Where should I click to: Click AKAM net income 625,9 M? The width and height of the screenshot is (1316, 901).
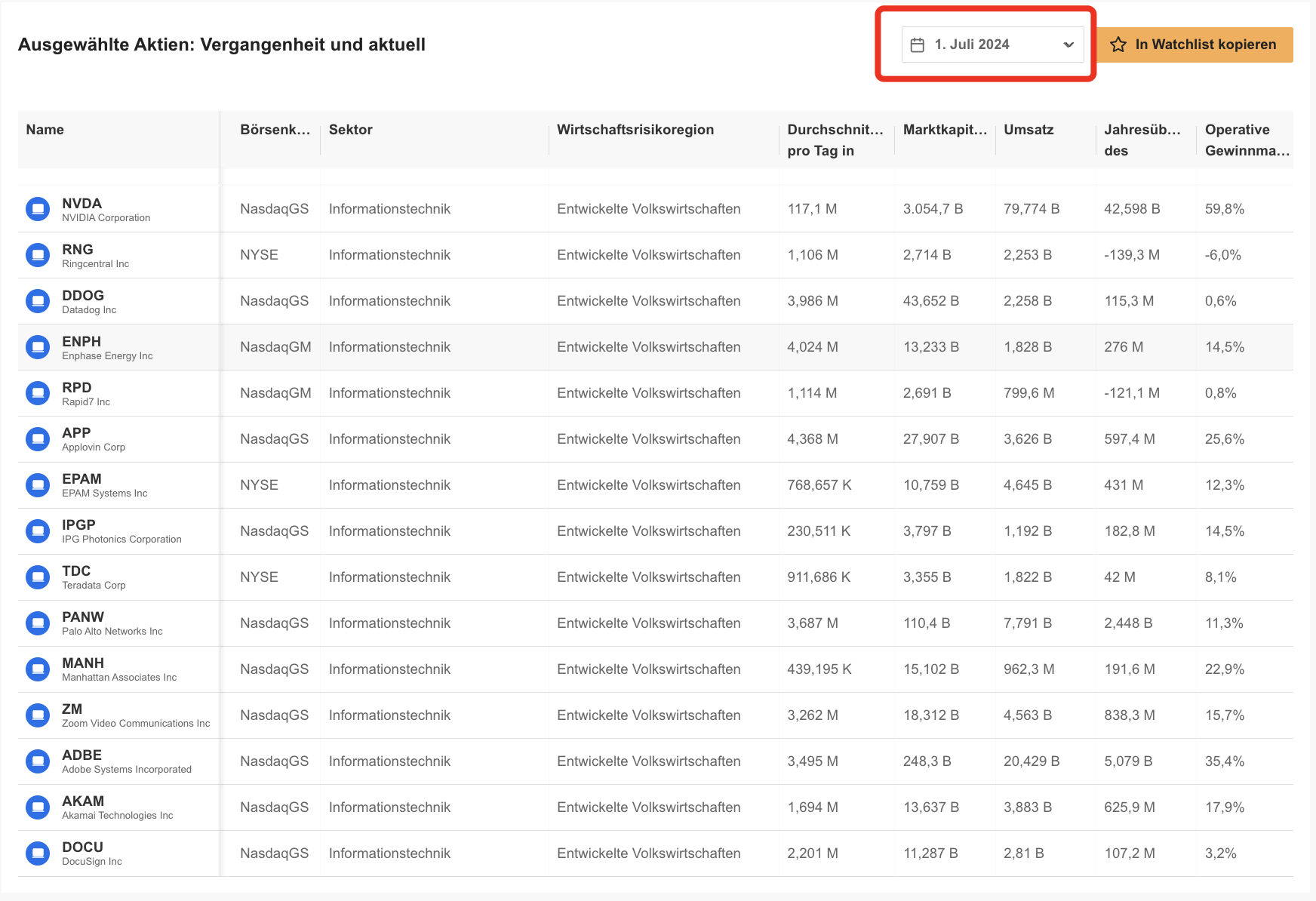point(1130,807)
